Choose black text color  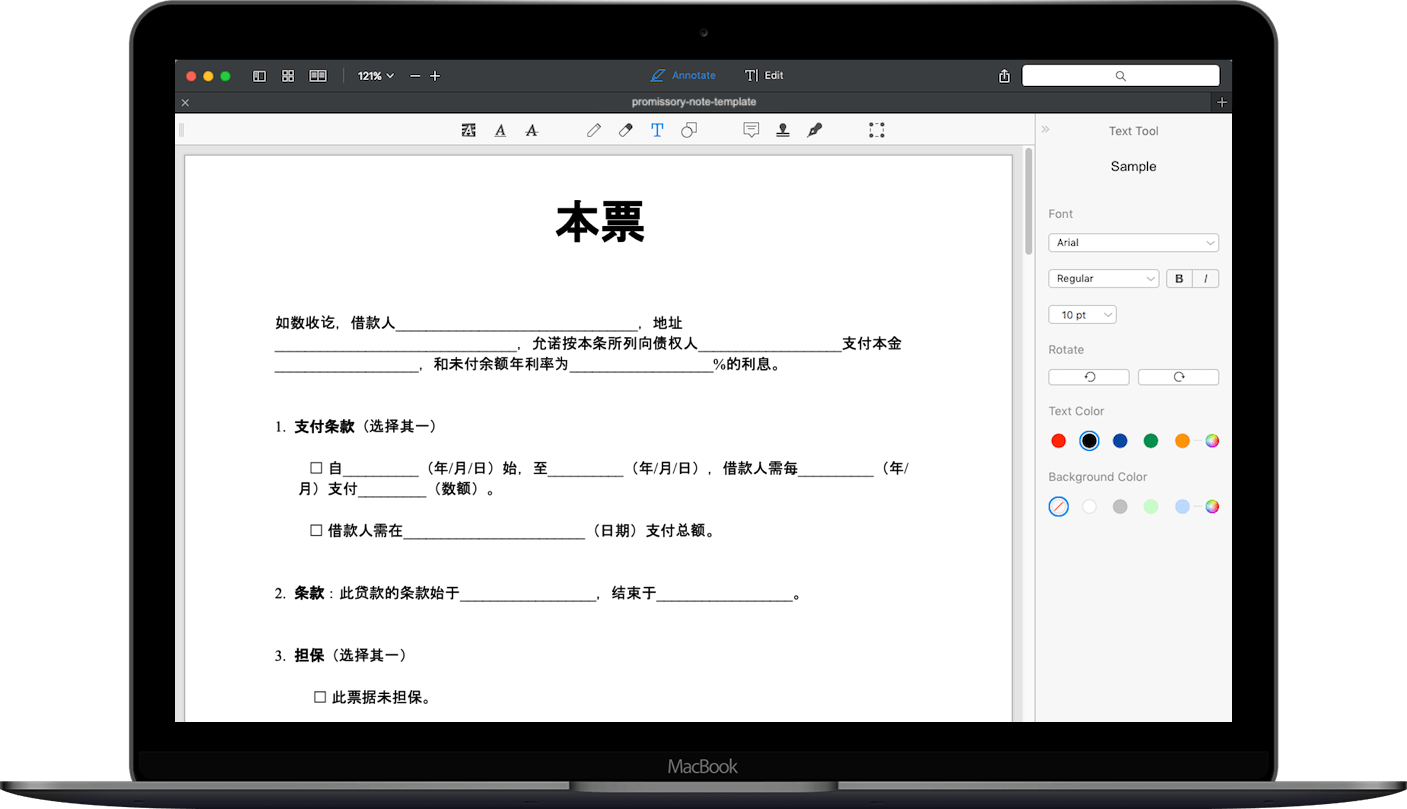1089,441
